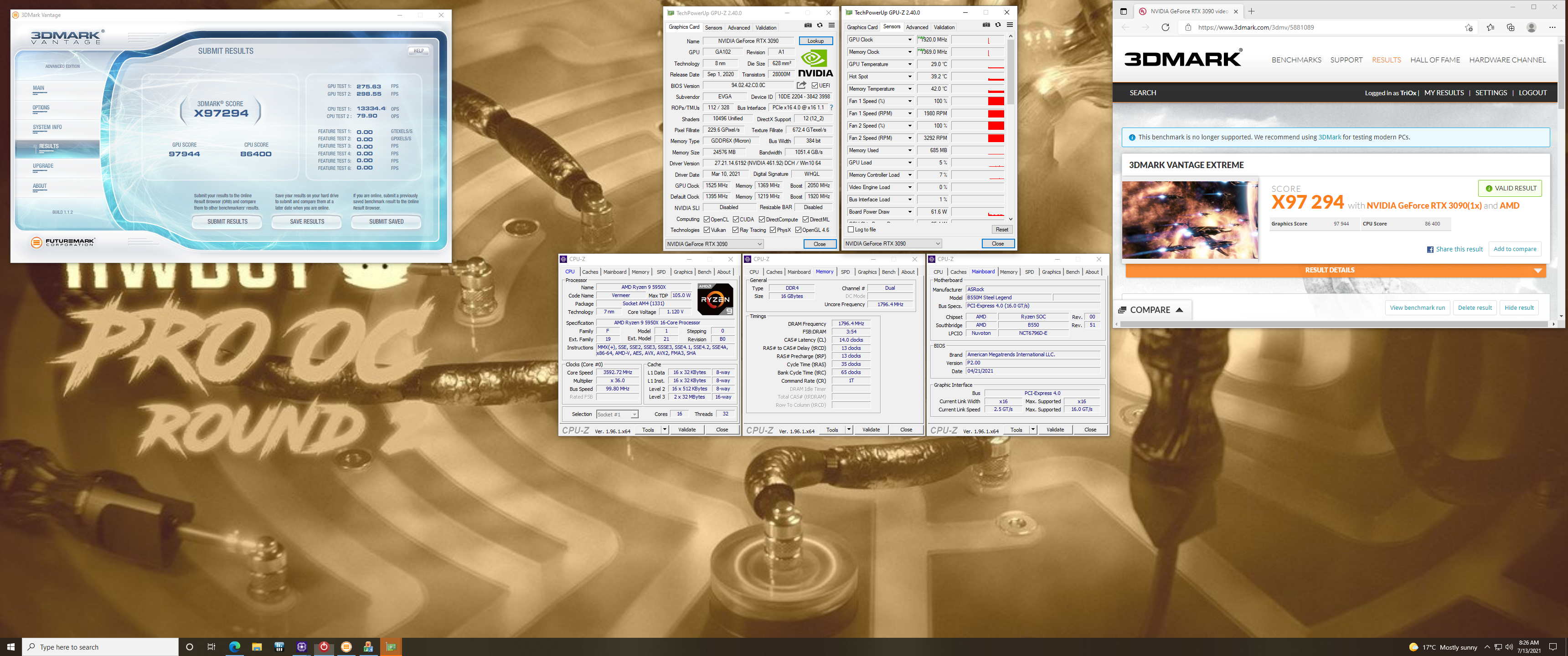Toggle PhysX checkbox
1568x656 pixels.
point(773,230)
